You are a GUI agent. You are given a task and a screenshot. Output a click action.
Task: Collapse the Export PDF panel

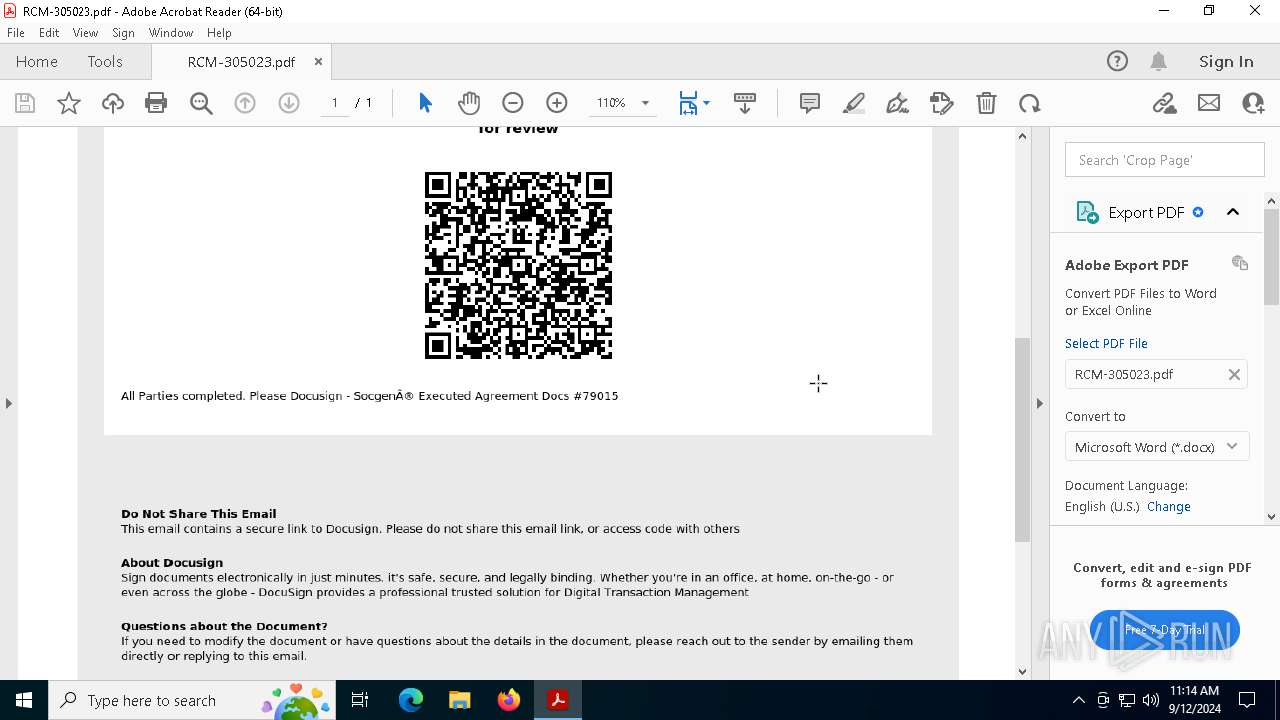point(1233,212)
